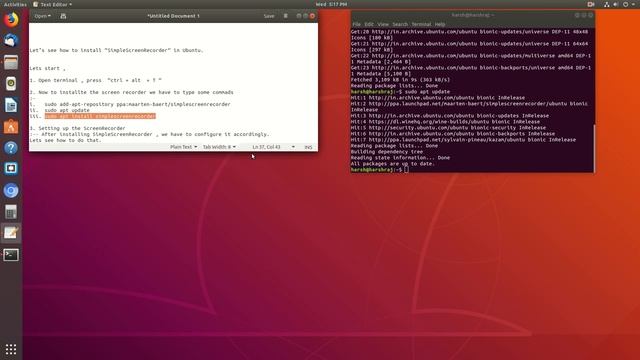This screenshot has width=640, height=360.
Task: Click 'Building dependency tree' line in terminal
Action: tap(387, 151)
